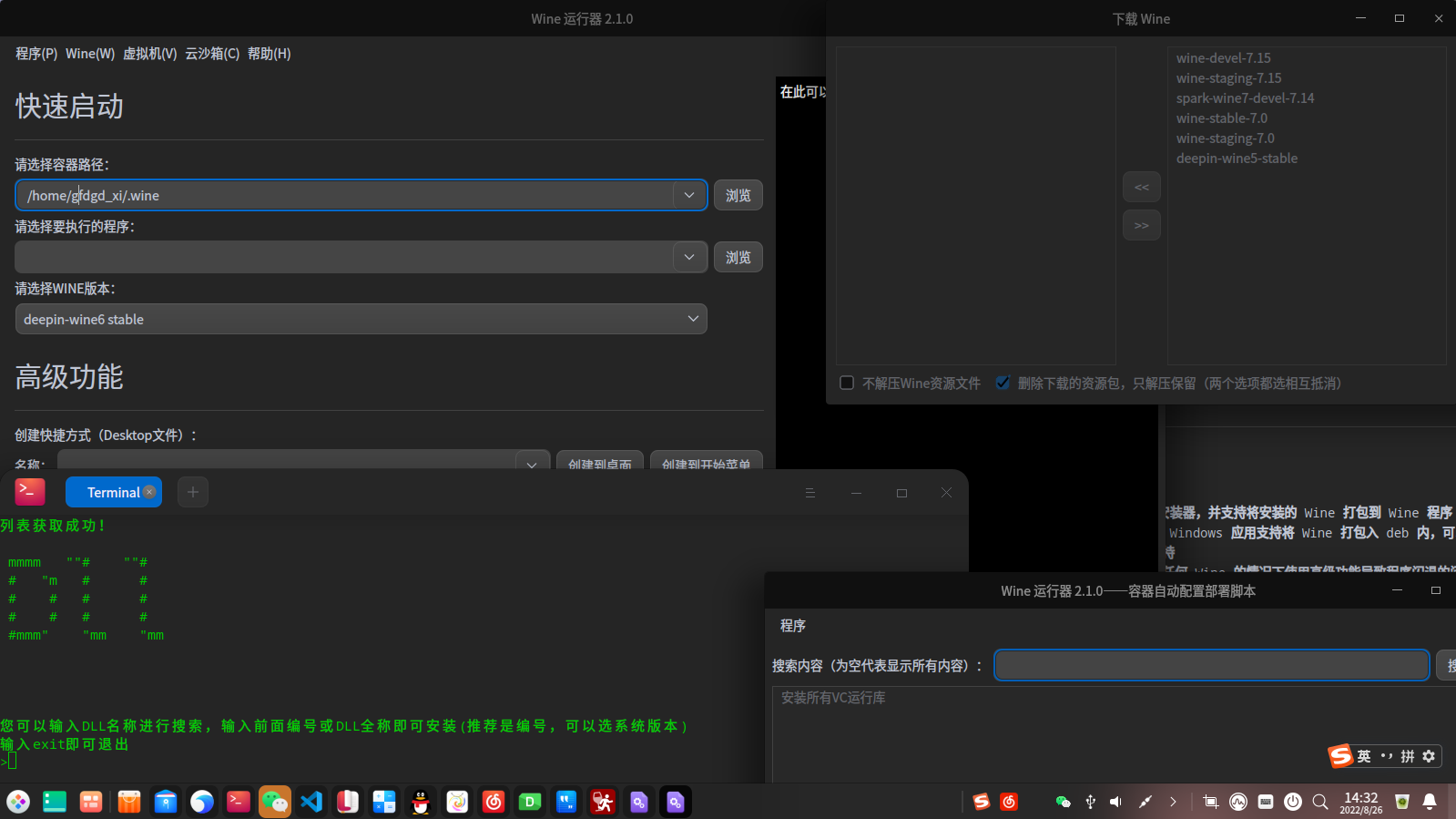Open the trash bin in the tray
The width and height of the screenshot is (1456, 819).
coord(1402,802)
